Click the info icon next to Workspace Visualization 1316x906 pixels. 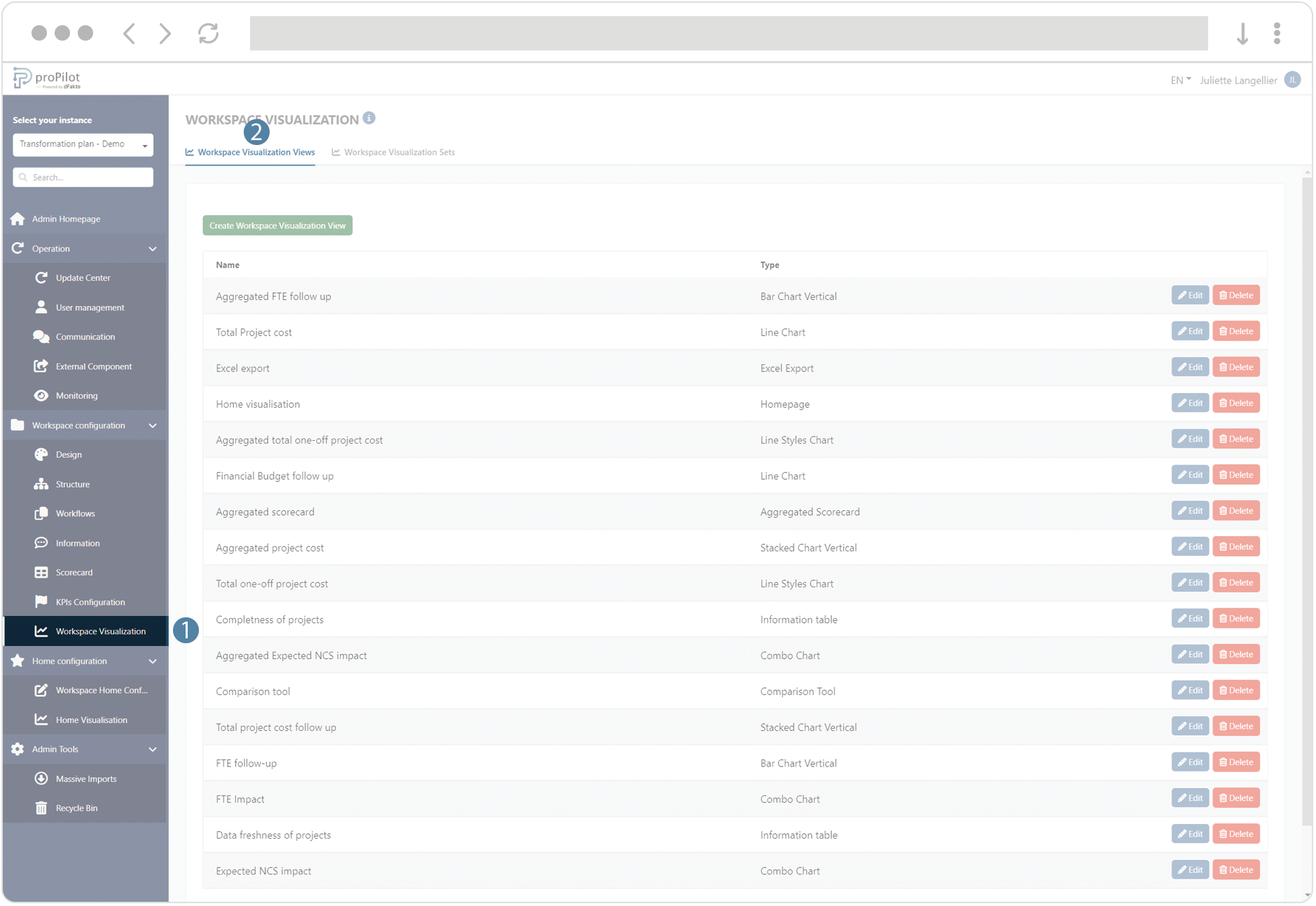click(369, 118)
